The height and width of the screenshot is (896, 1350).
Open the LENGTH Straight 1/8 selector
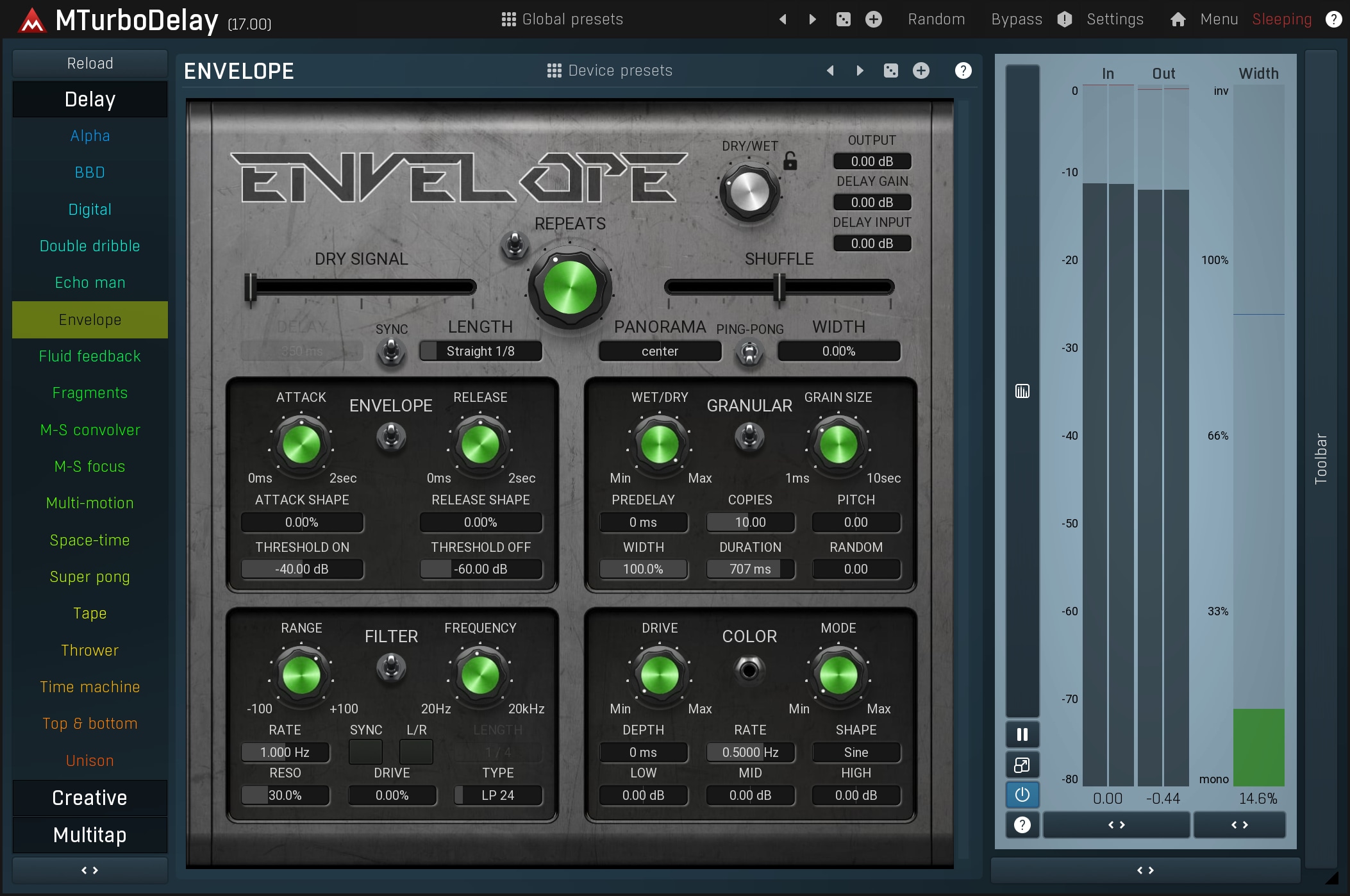click(x=480, y=351)
